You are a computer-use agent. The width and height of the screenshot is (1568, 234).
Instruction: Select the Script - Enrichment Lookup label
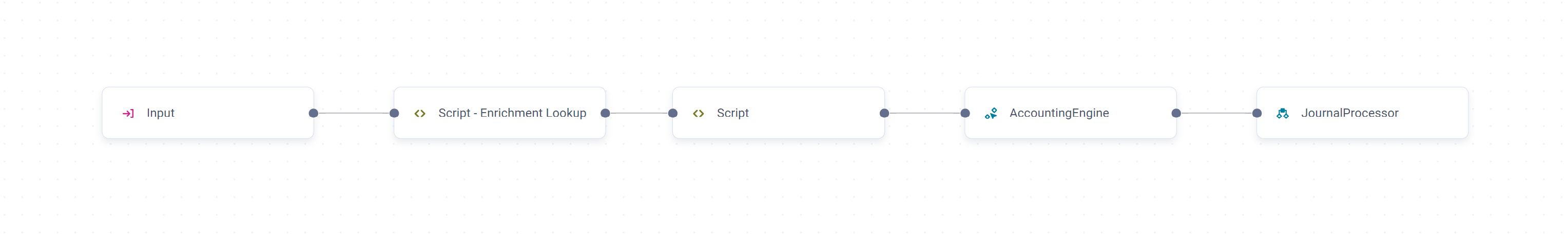[512, 113]
